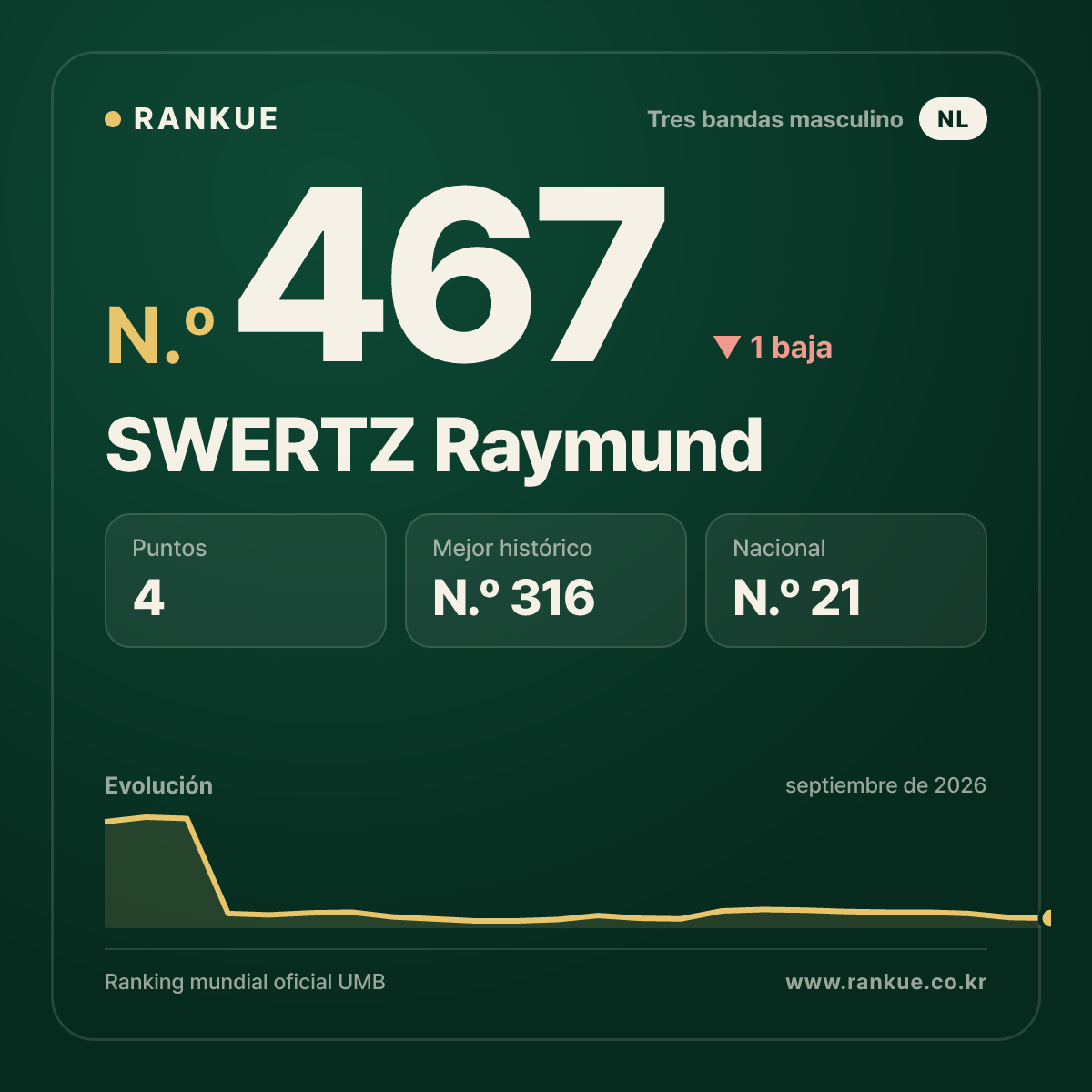Click the 'septiembre de 2026' date label

885,785
